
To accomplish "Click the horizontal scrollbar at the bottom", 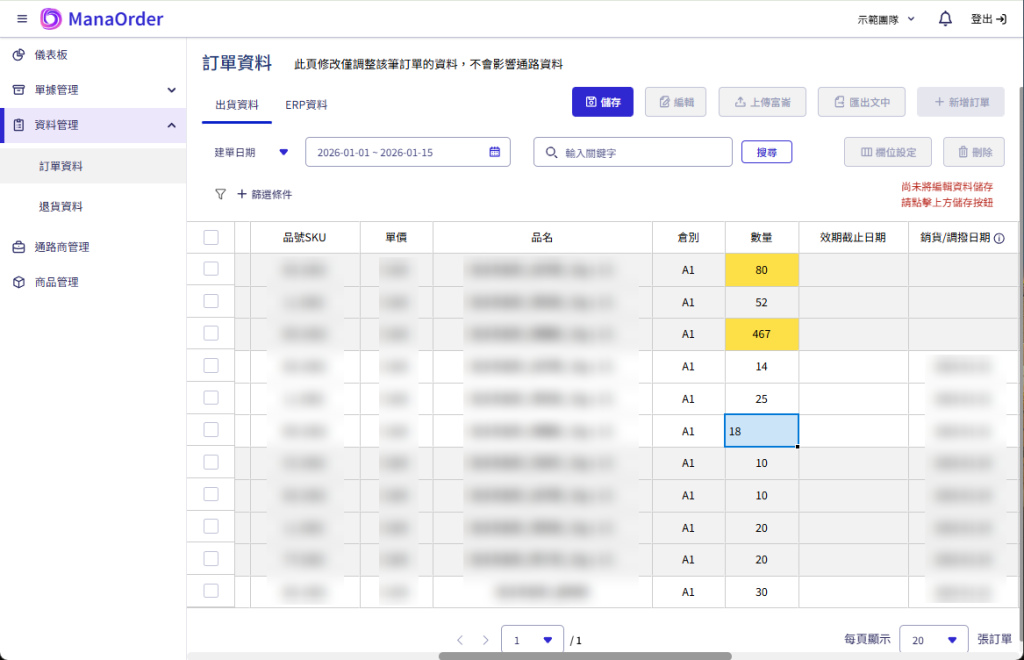I will [585, 656].
